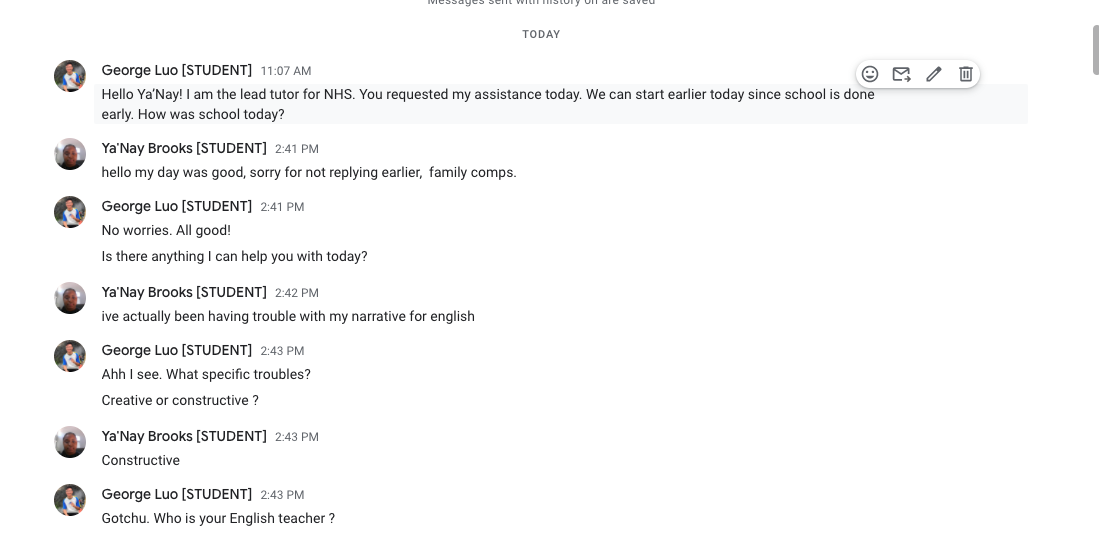Viewport: 1099px width, 546px height.
Task: Click the 'Who is your English teacher' message
Action: (218, 518)
